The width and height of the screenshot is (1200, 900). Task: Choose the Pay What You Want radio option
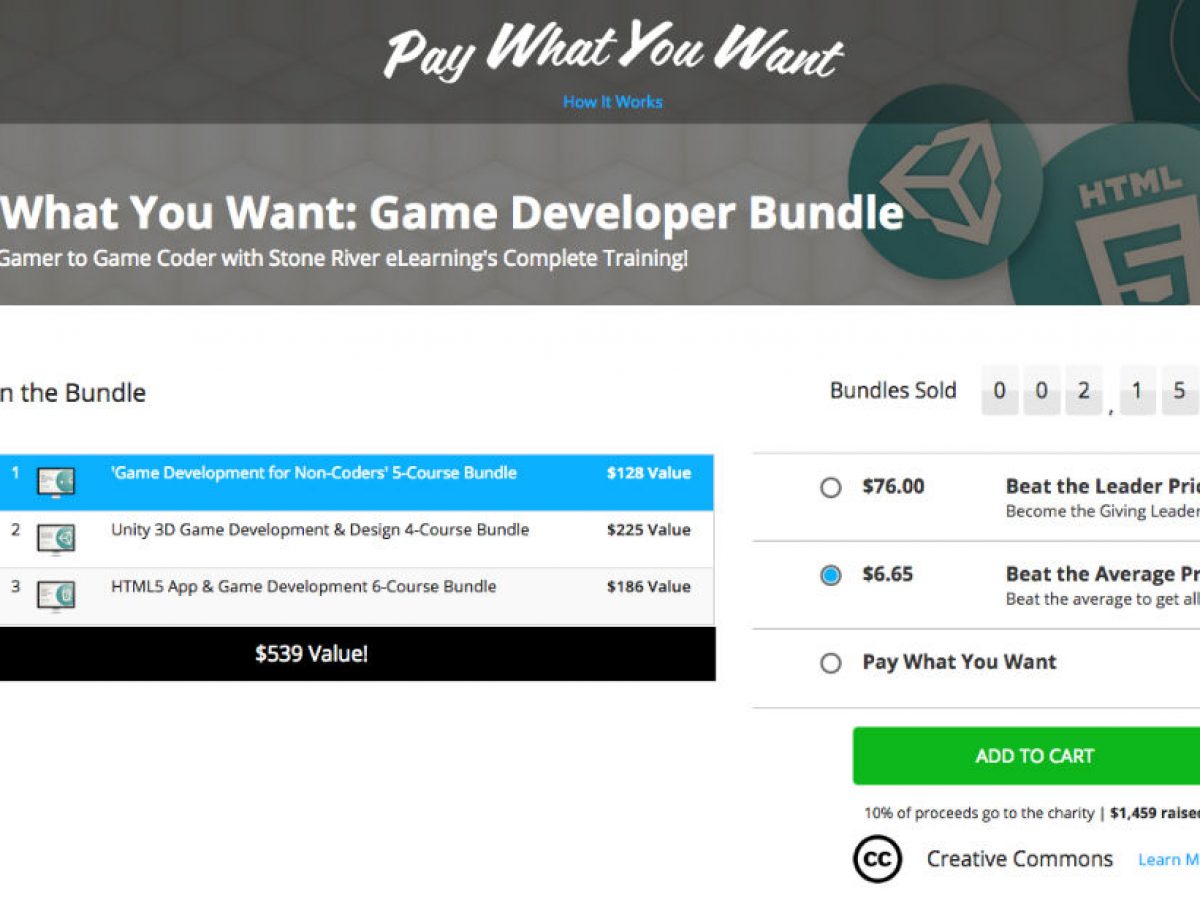click(831, 663)
